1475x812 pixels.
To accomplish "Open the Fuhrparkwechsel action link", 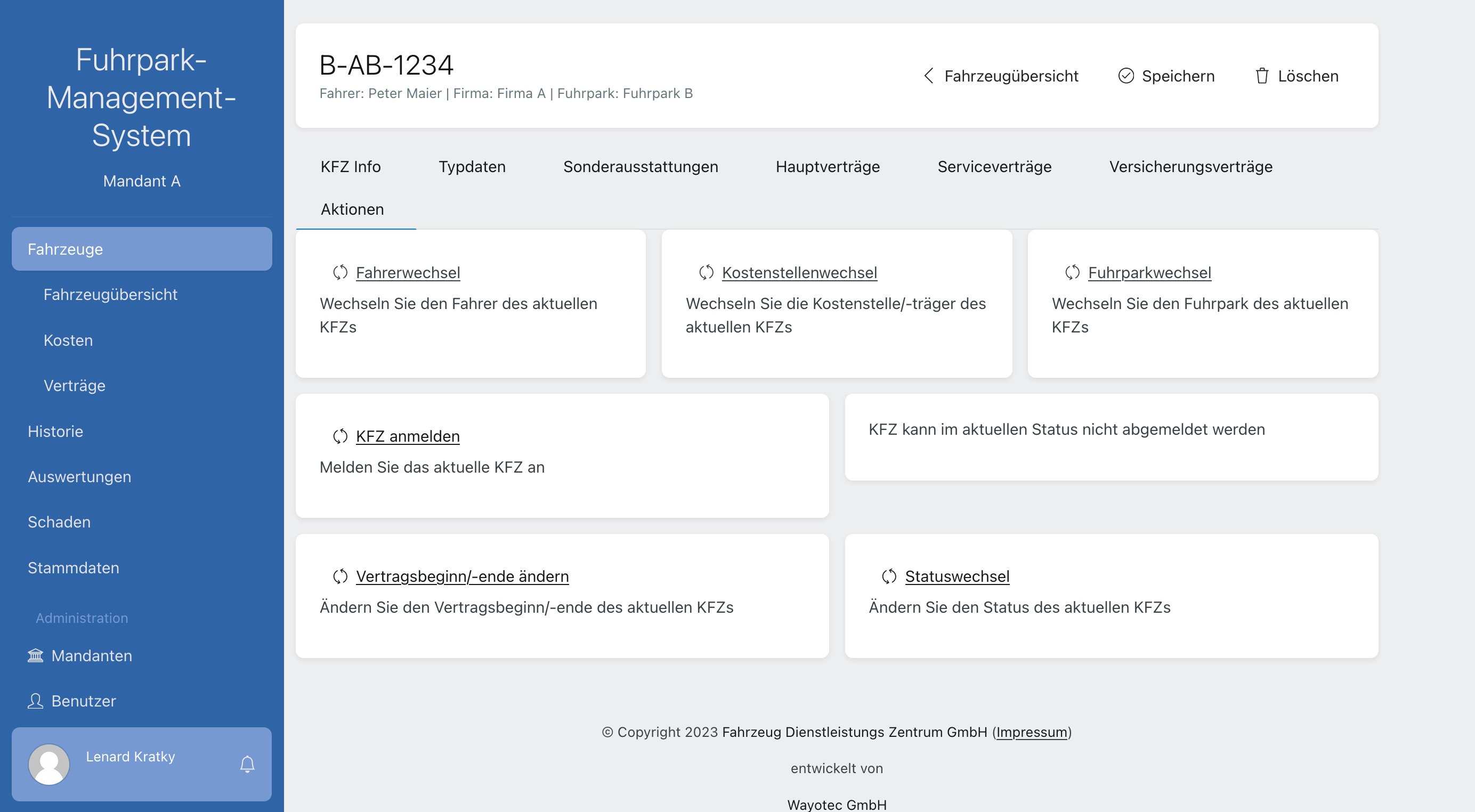I will 1149,273.
